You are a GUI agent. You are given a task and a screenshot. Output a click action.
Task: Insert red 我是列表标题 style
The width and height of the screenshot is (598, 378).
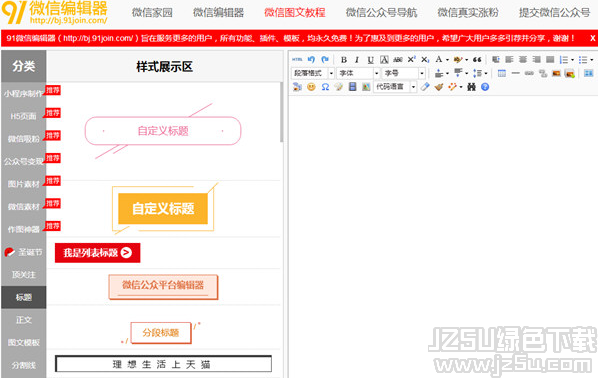98,253
